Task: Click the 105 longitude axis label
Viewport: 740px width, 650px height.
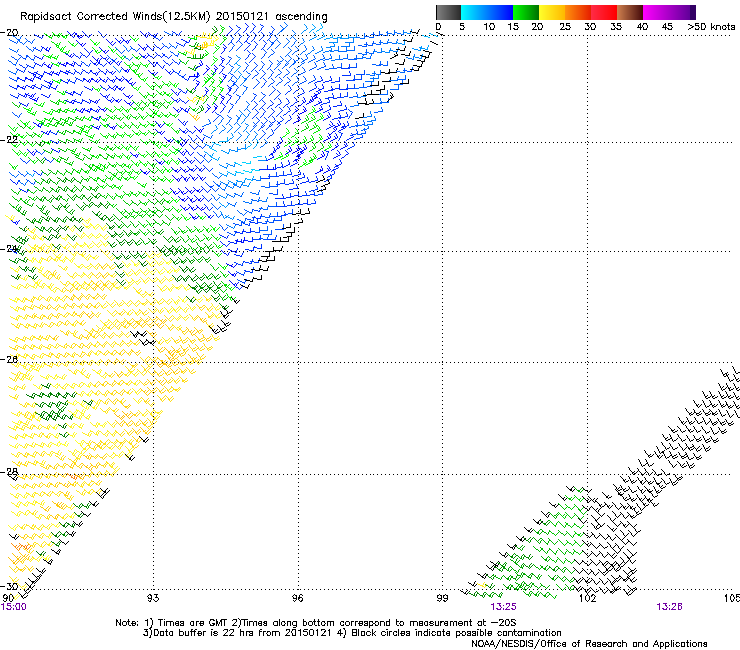Action: [732, 598]
